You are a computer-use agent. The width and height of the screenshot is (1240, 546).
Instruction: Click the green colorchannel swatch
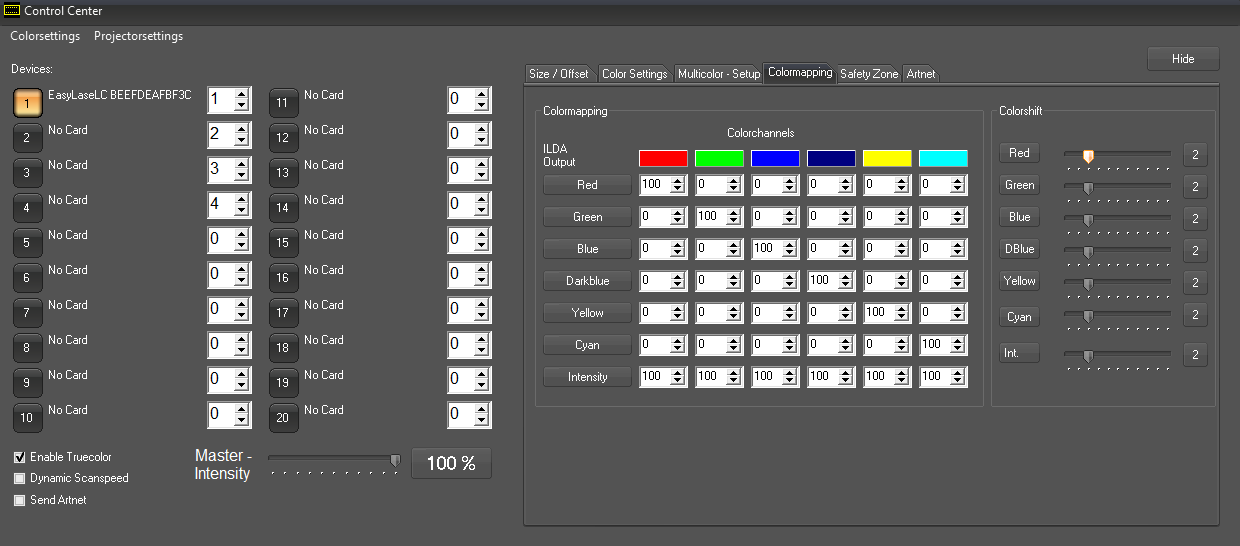pyautogui.click(x=719, y=158)
